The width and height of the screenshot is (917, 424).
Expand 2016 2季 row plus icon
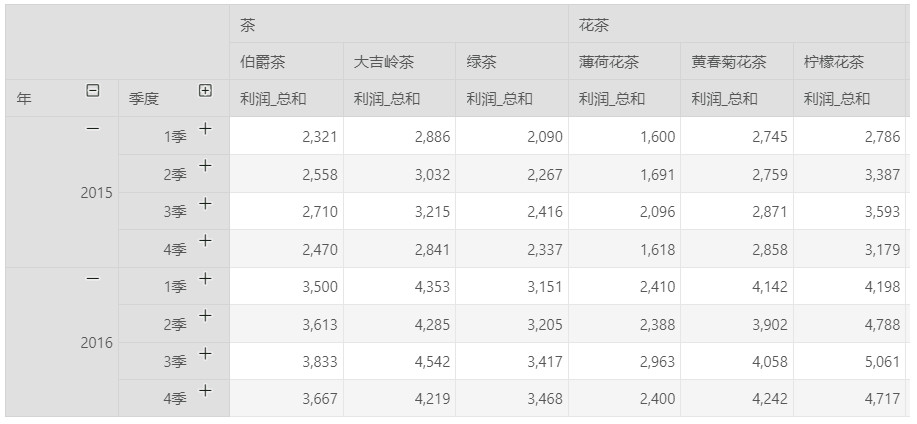coord(205,316)
